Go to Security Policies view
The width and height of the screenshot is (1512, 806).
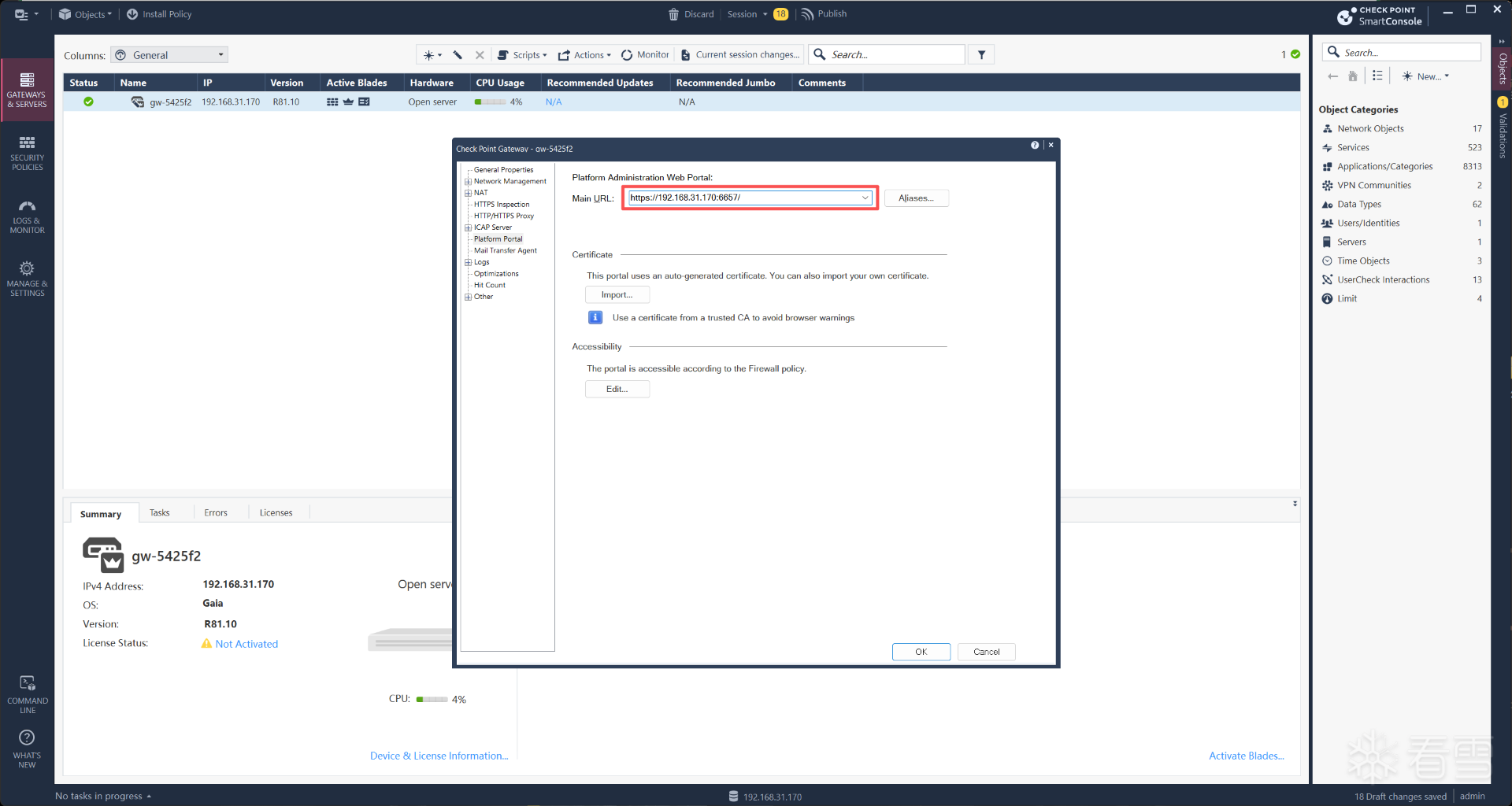(x=27, y=153)
